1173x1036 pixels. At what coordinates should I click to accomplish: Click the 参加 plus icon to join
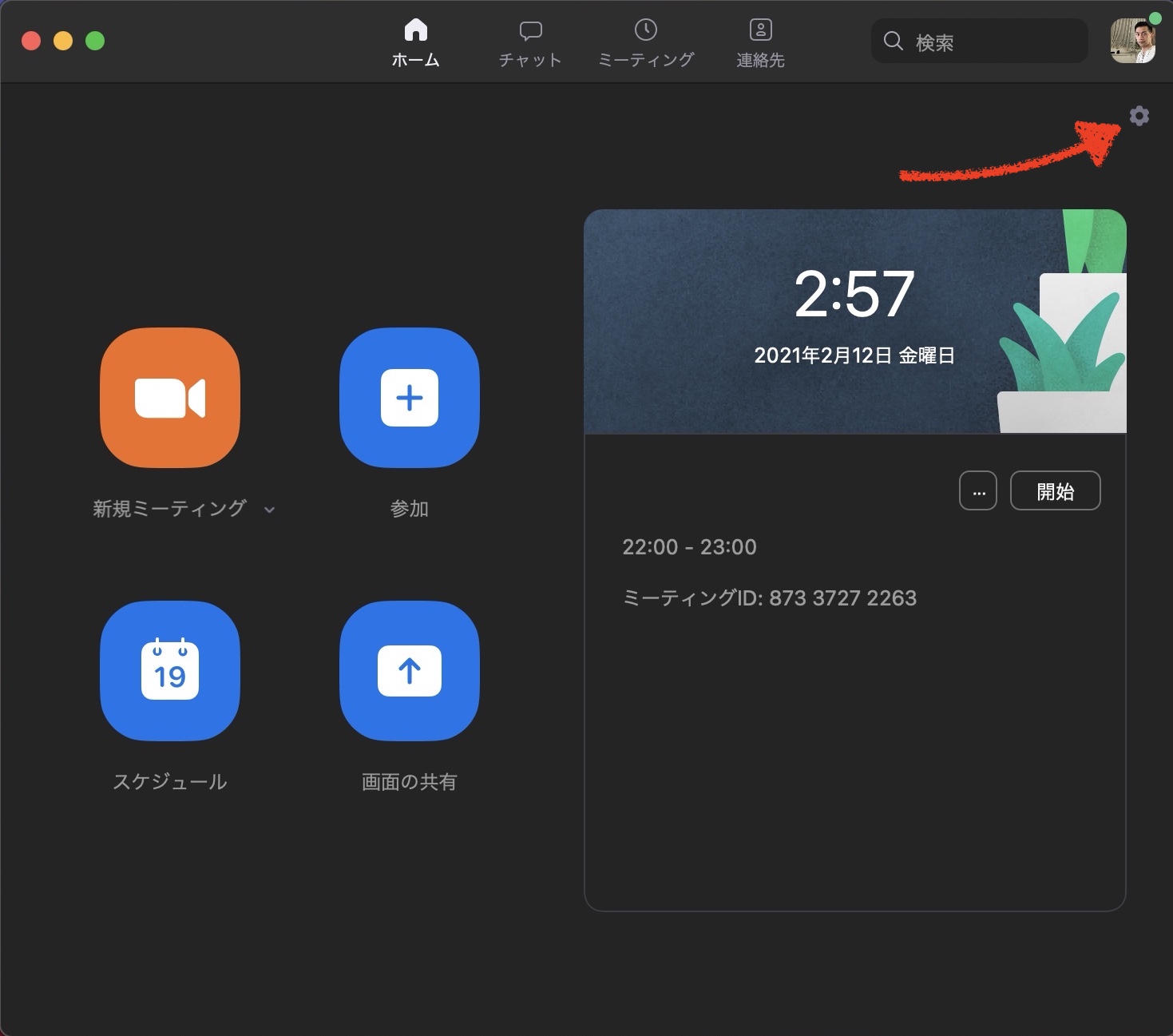point(409,398)
